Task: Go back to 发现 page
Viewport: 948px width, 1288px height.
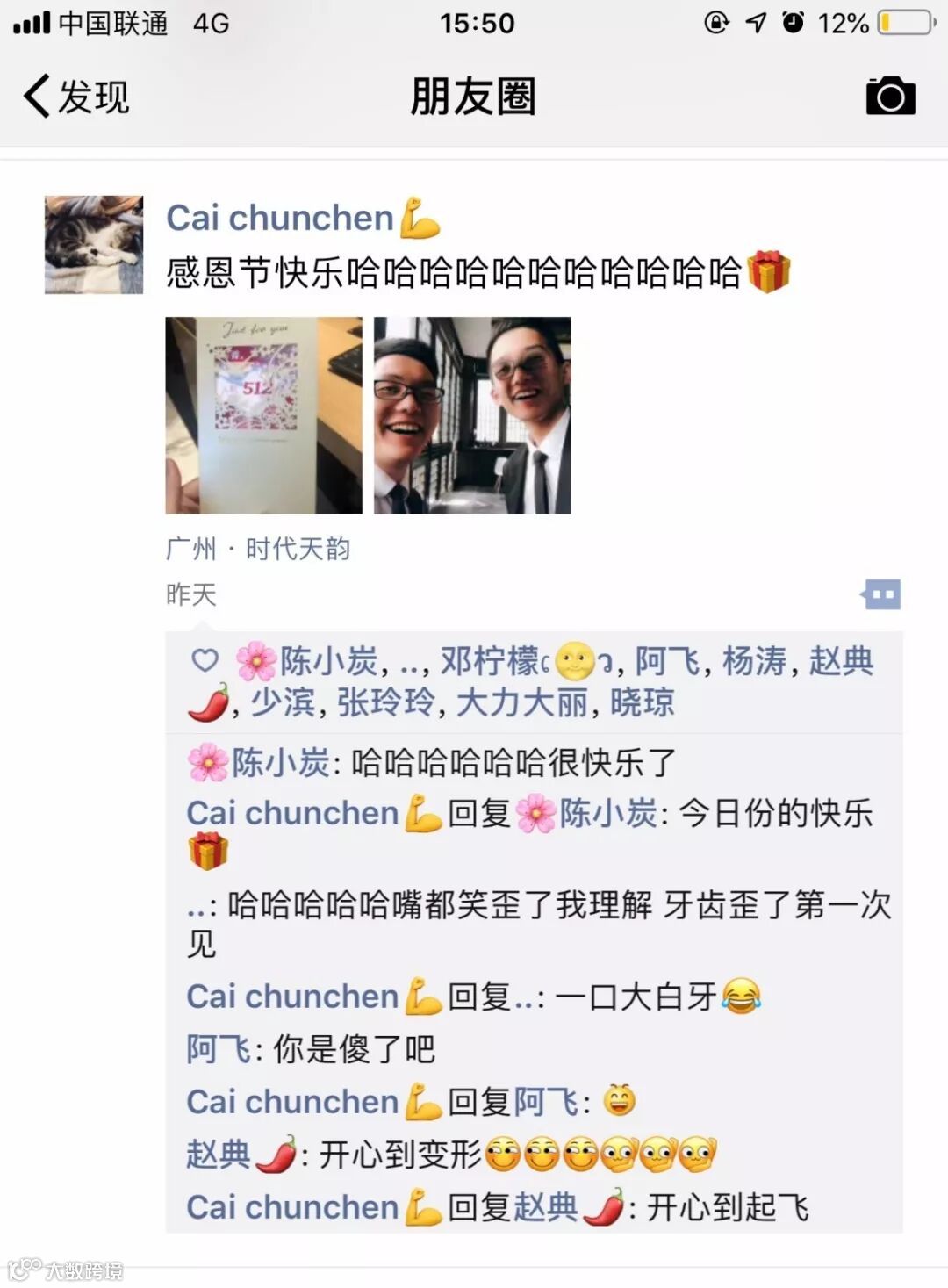Action: 76,96
